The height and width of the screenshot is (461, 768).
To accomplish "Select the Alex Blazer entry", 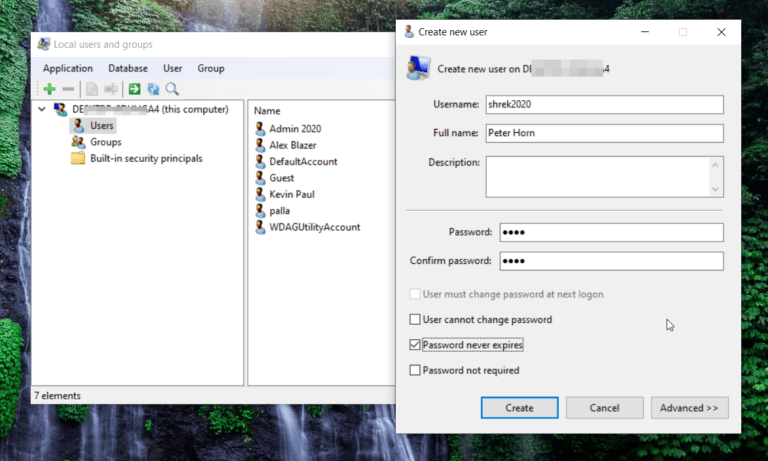I will click(293, 145).
